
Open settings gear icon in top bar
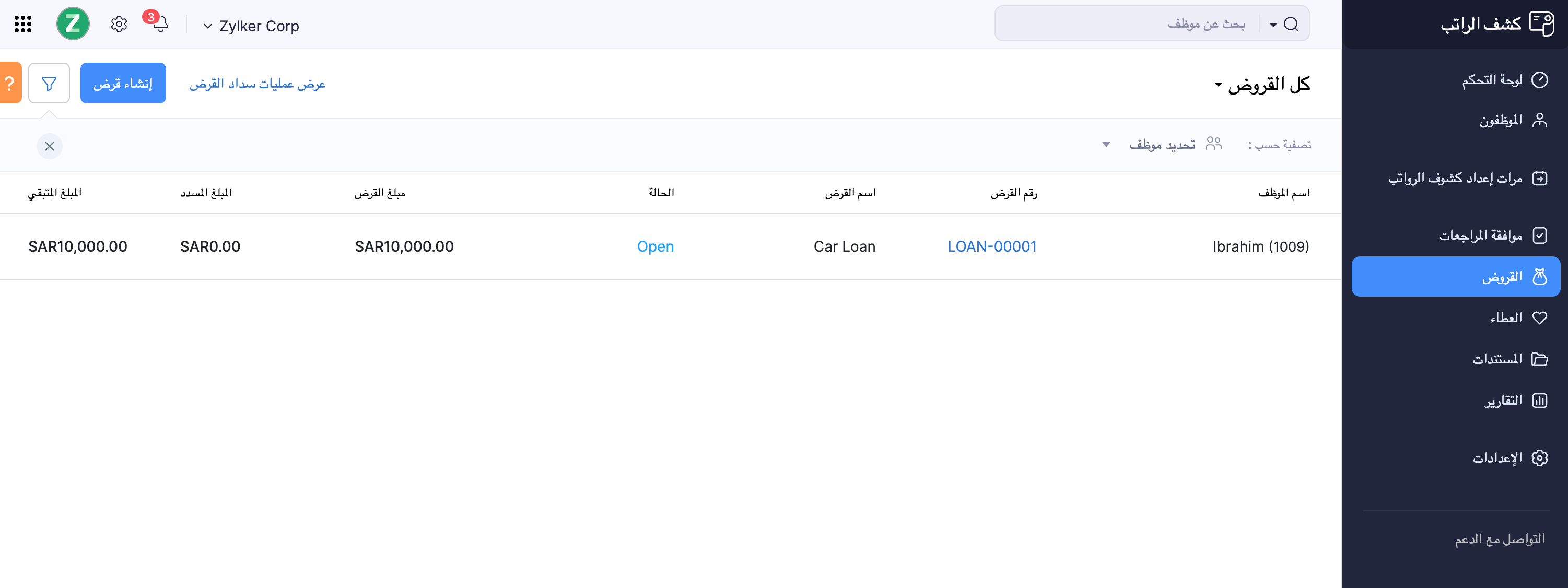point(119,25)
